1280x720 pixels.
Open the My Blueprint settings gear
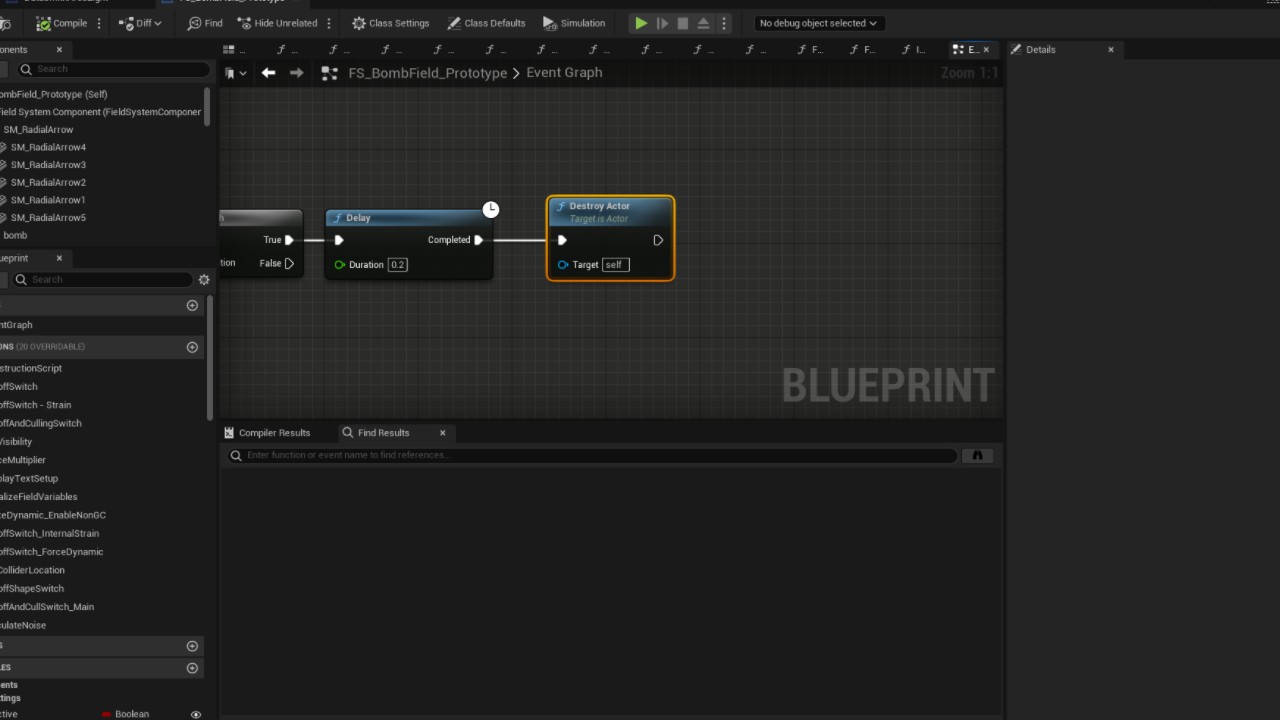click(204, 280)
